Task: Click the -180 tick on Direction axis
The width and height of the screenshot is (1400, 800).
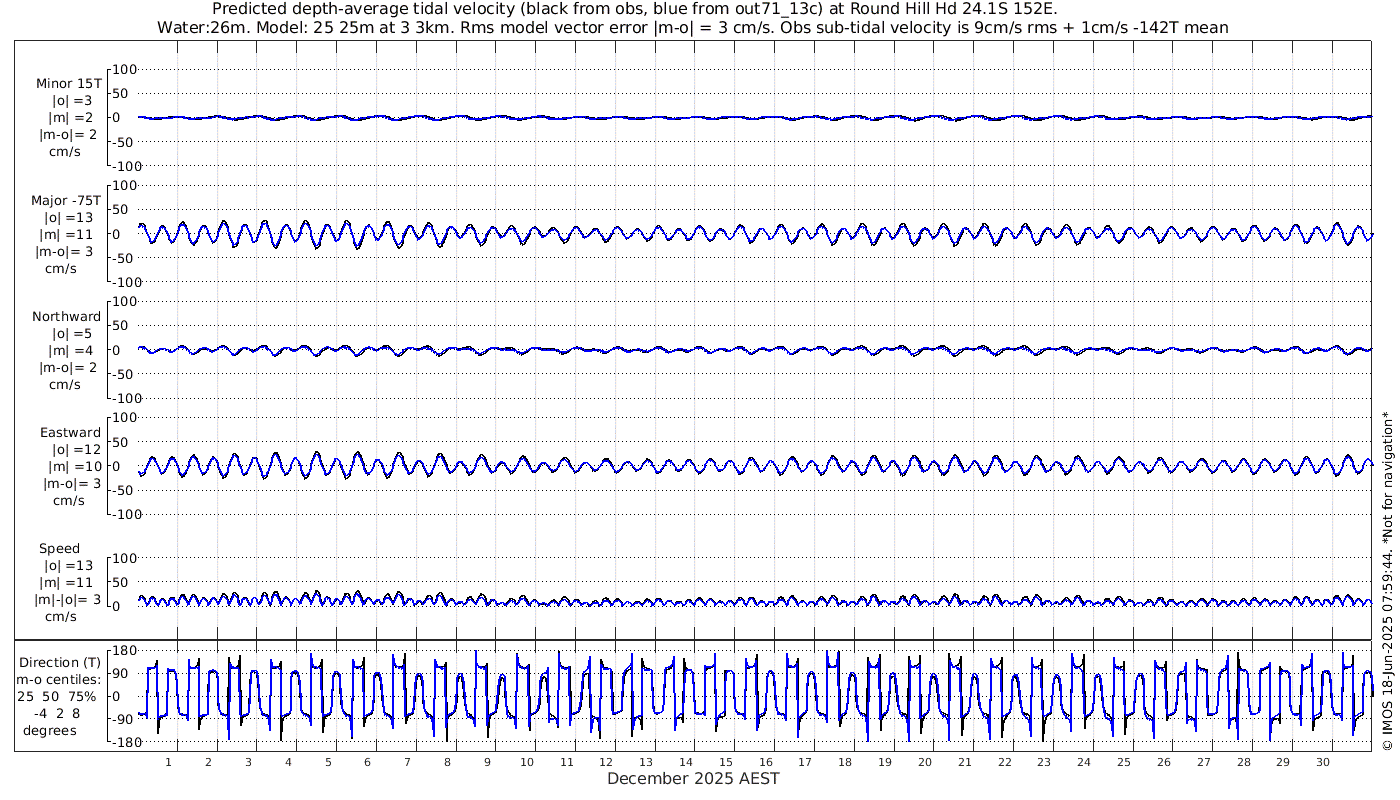Action: [121, 743]
